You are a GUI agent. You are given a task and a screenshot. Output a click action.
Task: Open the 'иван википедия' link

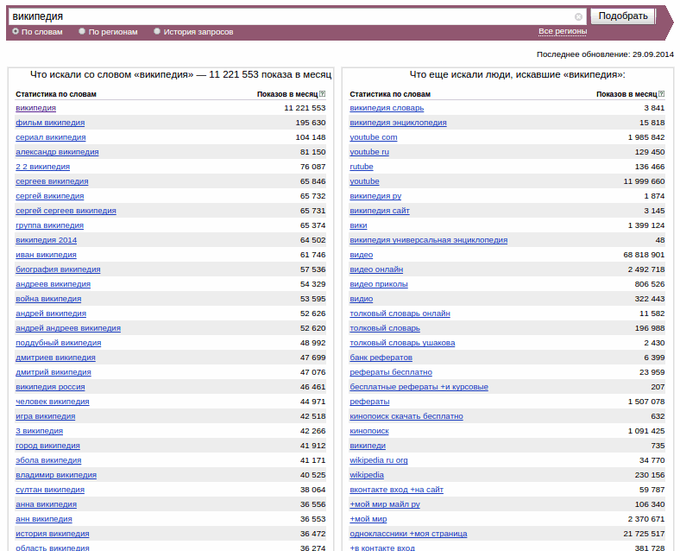point(46,255)
